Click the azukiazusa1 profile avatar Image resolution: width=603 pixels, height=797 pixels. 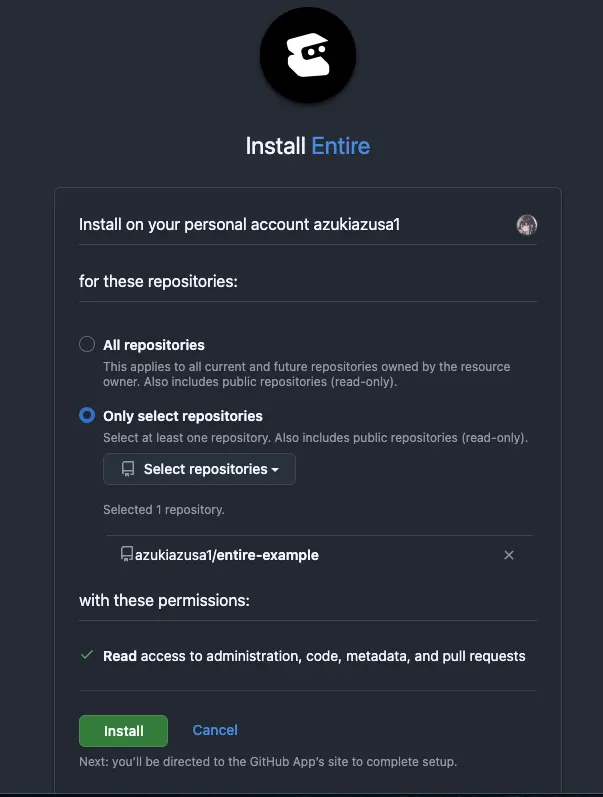click(x=527, y=225)
